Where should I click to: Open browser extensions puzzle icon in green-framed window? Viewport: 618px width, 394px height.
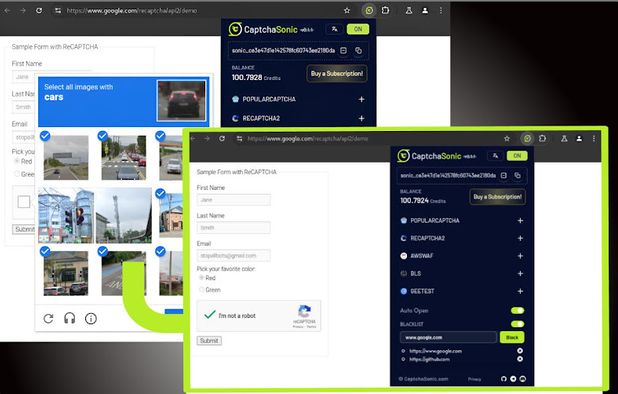click(543, 138)
